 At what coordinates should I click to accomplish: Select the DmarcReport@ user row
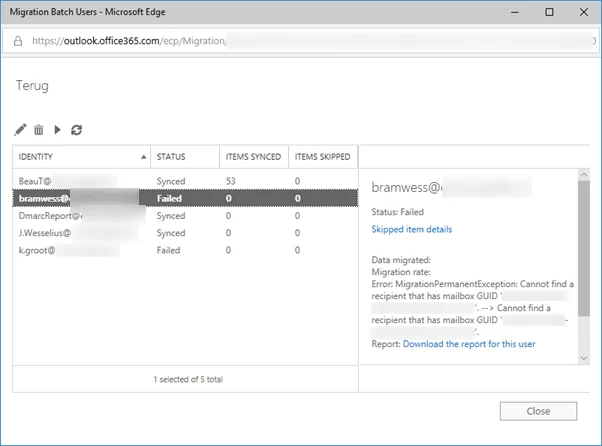(x=185, y=216)
